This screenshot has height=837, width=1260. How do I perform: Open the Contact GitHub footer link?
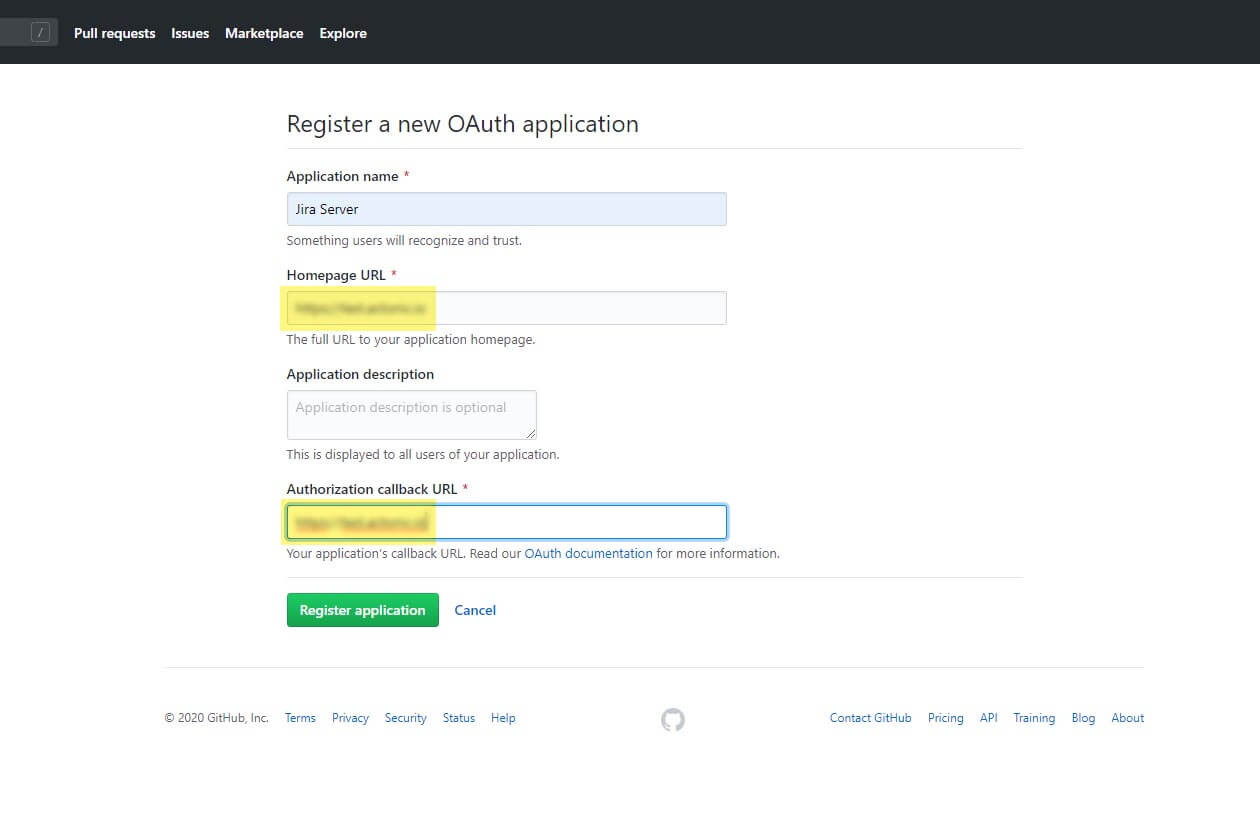pyautogui.click(x=871, y=718)
